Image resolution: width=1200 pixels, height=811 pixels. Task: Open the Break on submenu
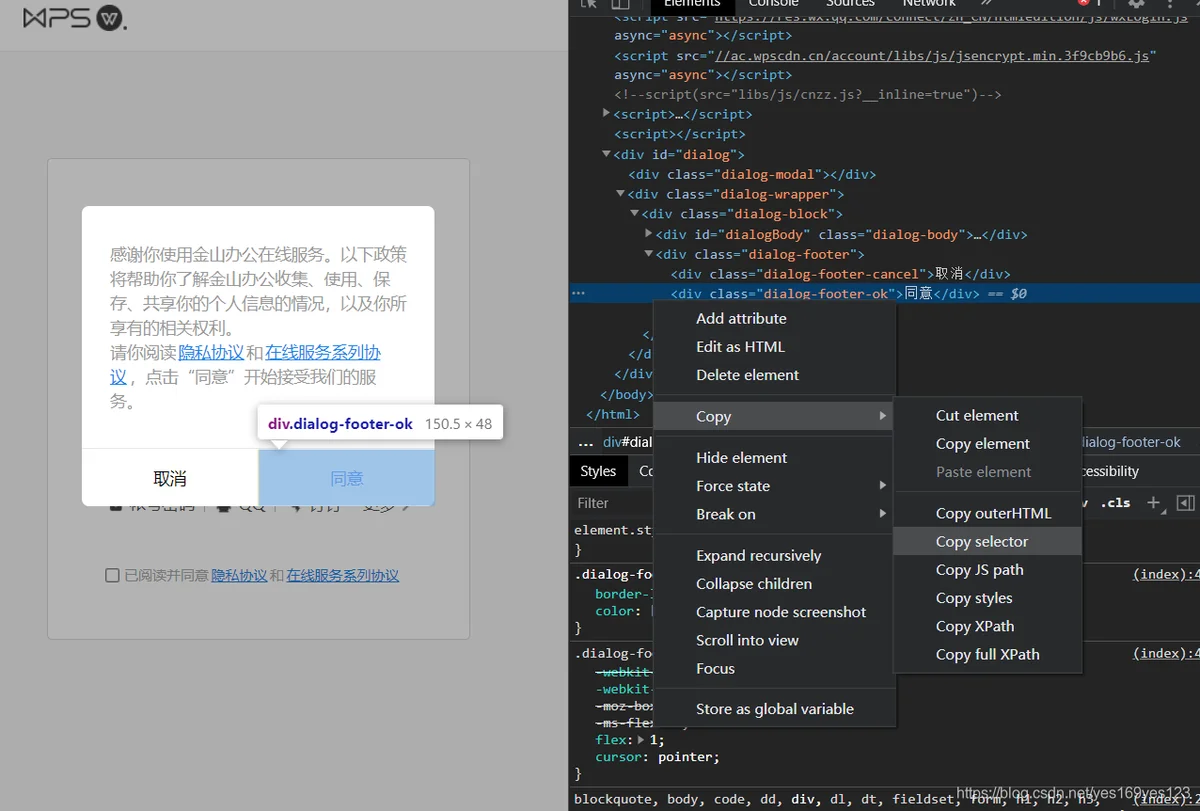774,514
